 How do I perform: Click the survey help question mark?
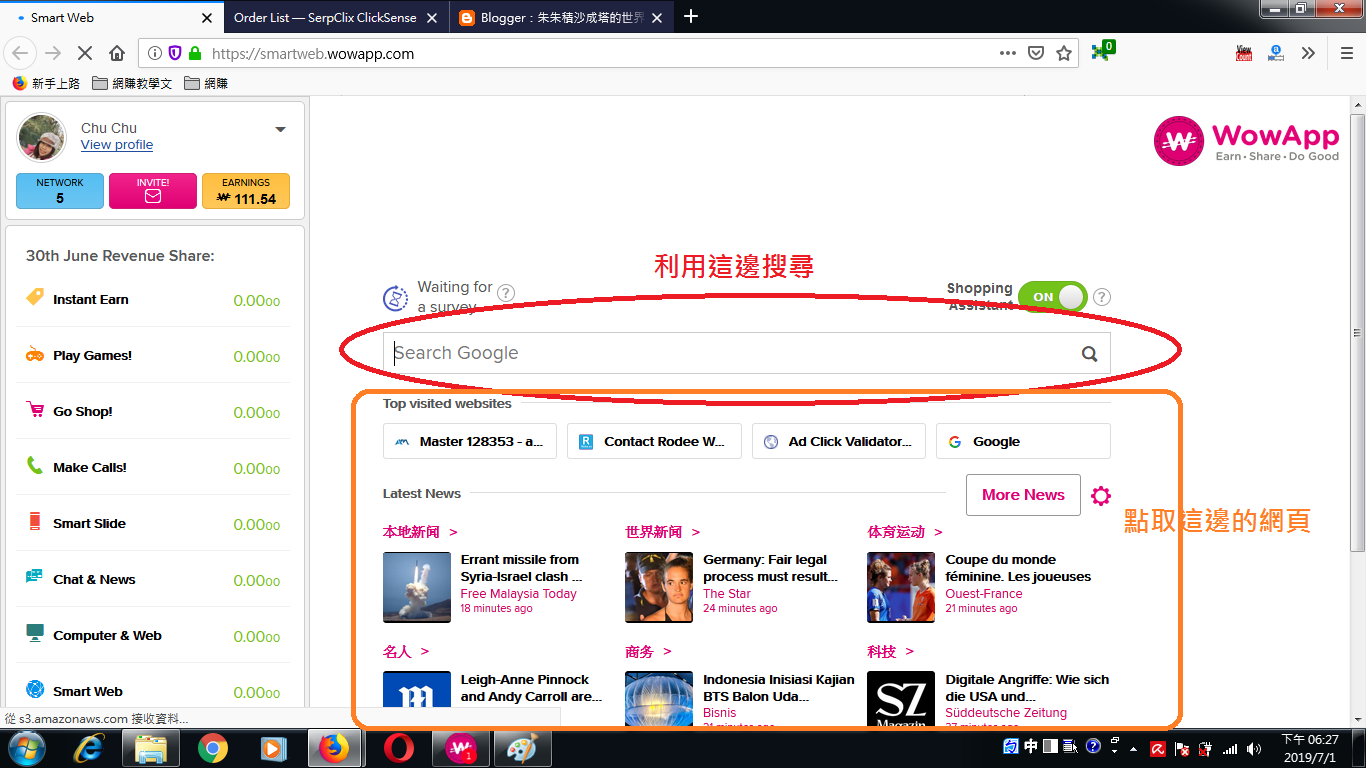point(506,293)
